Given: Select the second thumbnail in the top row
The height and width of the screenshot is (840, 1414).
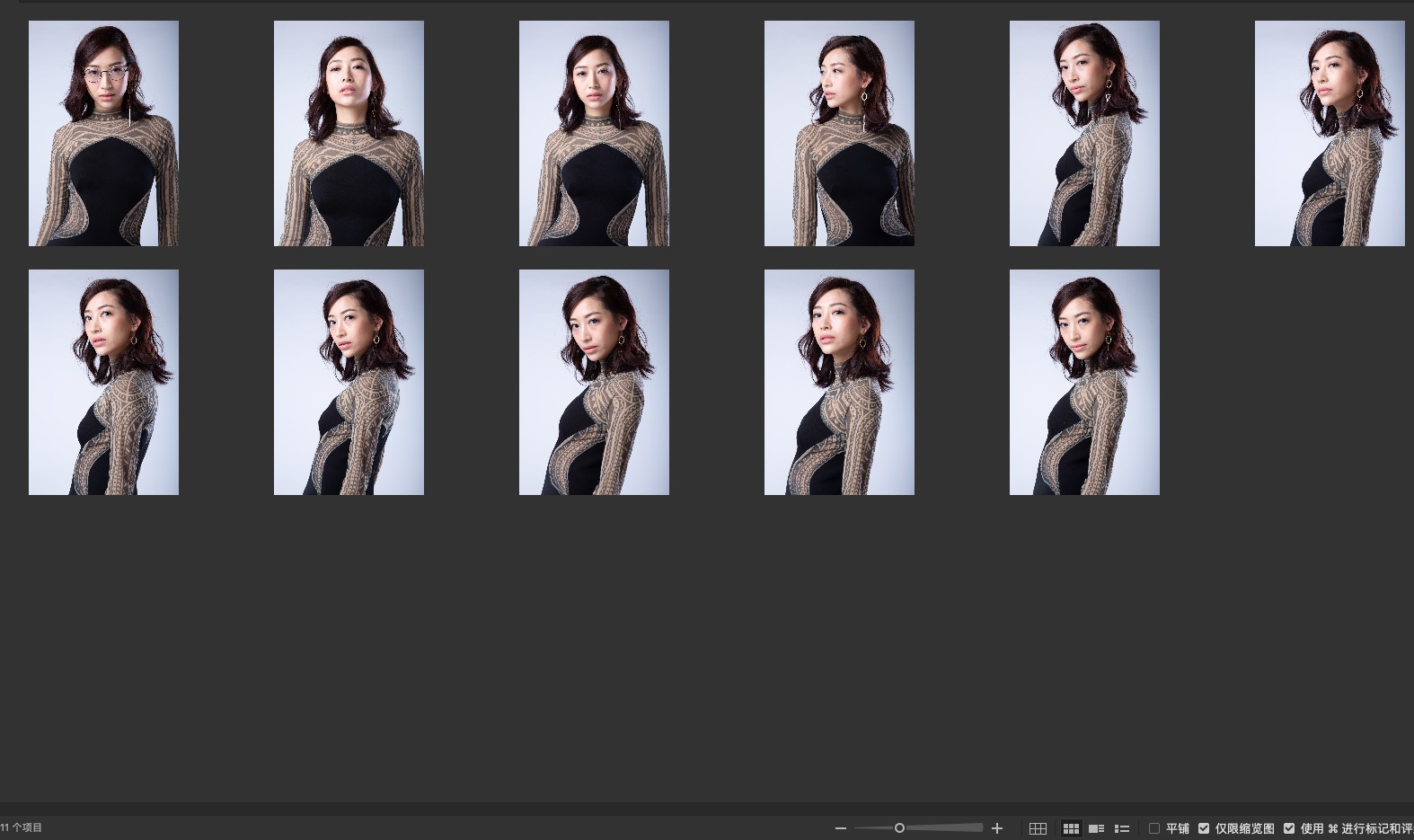Looking at the screenshot, I should pos(349,133).
